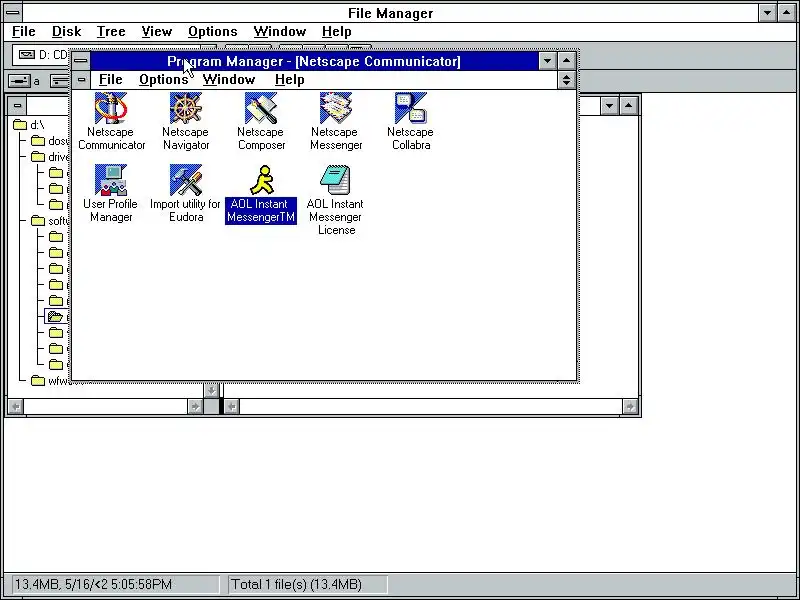Select the software folder in tree
800x600 pixels.
(x=49, y=221)
